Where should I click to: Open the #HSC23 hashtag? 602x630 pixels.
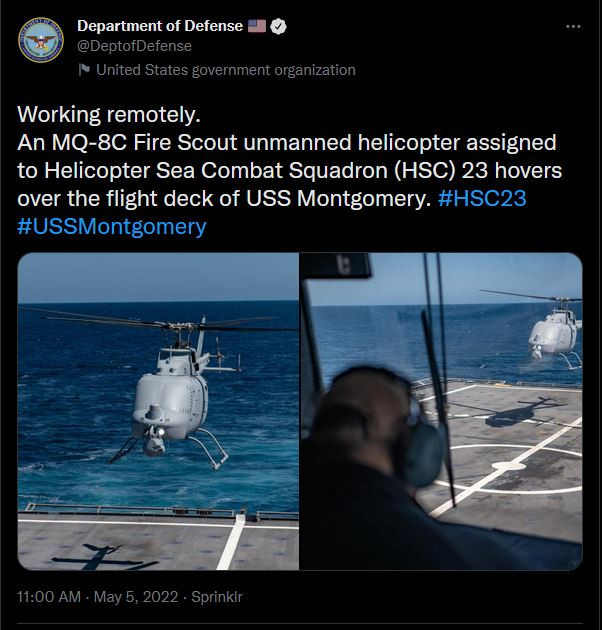tap(482, 198)
